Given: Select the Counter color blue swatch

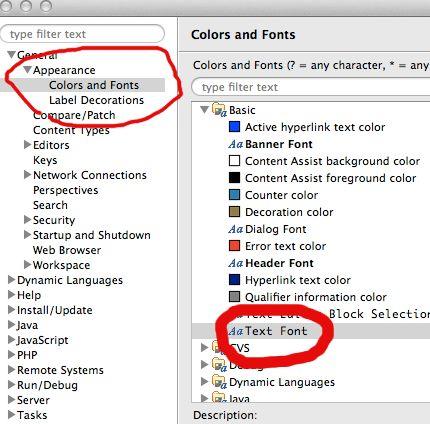Looking at the screenshot, I should [235, 195].
